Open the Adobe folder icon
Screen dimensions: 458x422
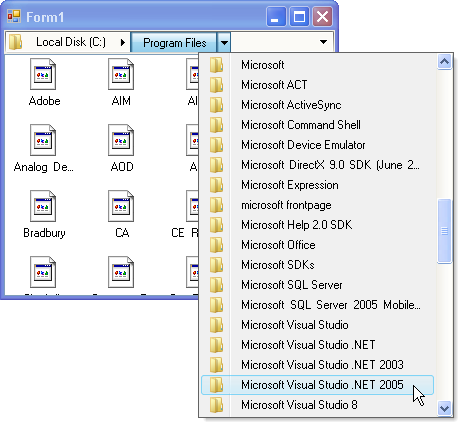43,74
